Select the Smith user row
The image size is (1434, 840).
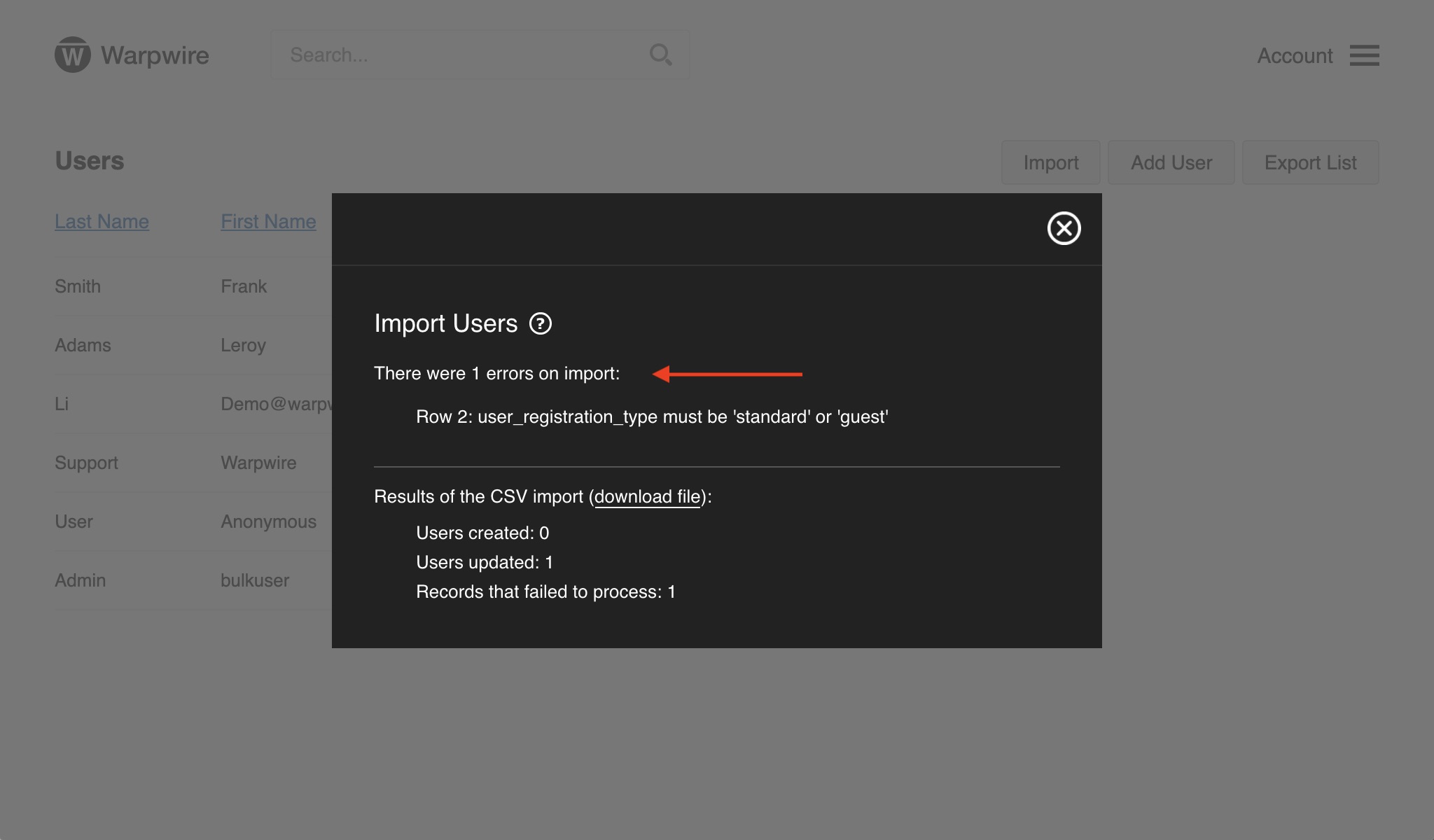78,286
